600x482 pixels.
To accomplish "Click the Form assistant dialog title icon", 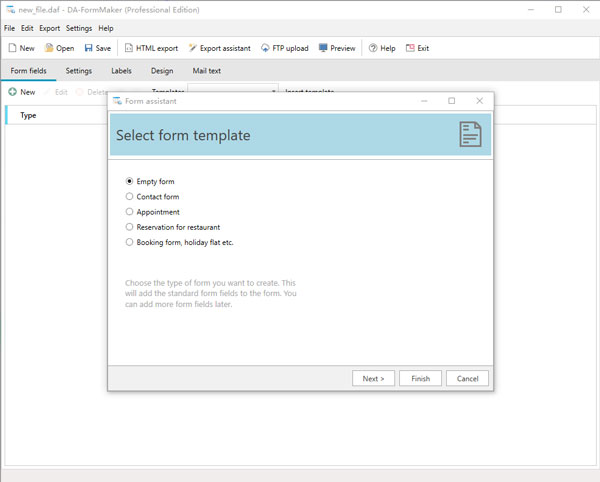I will pyautogui.click(x=117, y=101).
